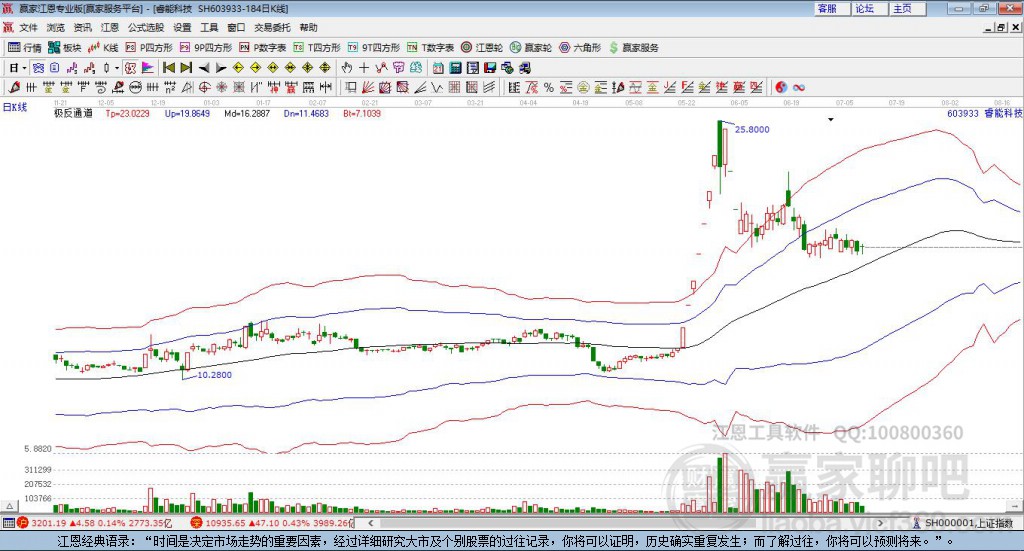This screenshot has width=1024, height=551.
Task: Open the T数字表 tool
Action: (430, 48)
